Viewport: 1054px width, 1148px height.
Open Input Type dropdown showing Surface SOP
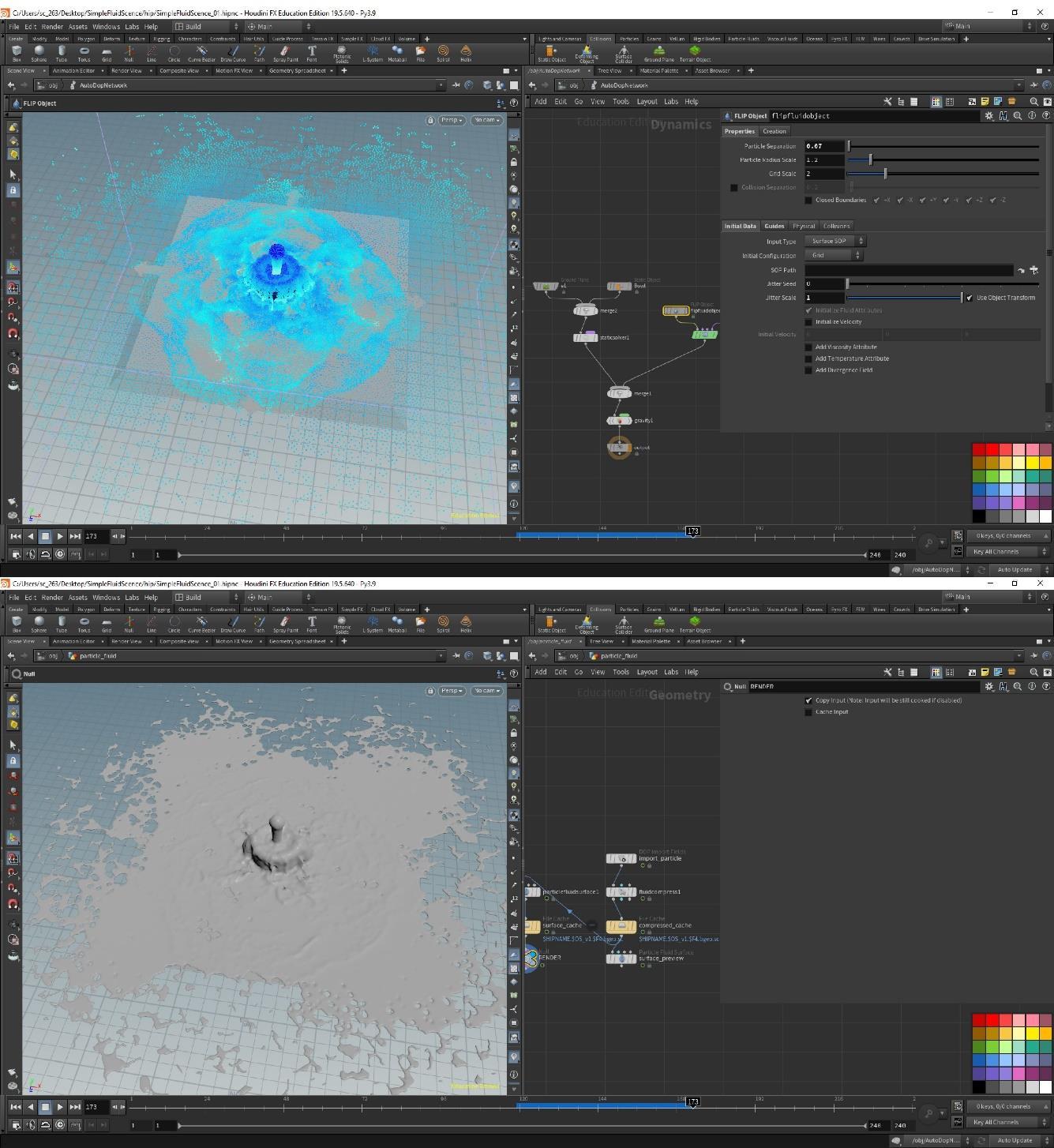tap(835, 241)
